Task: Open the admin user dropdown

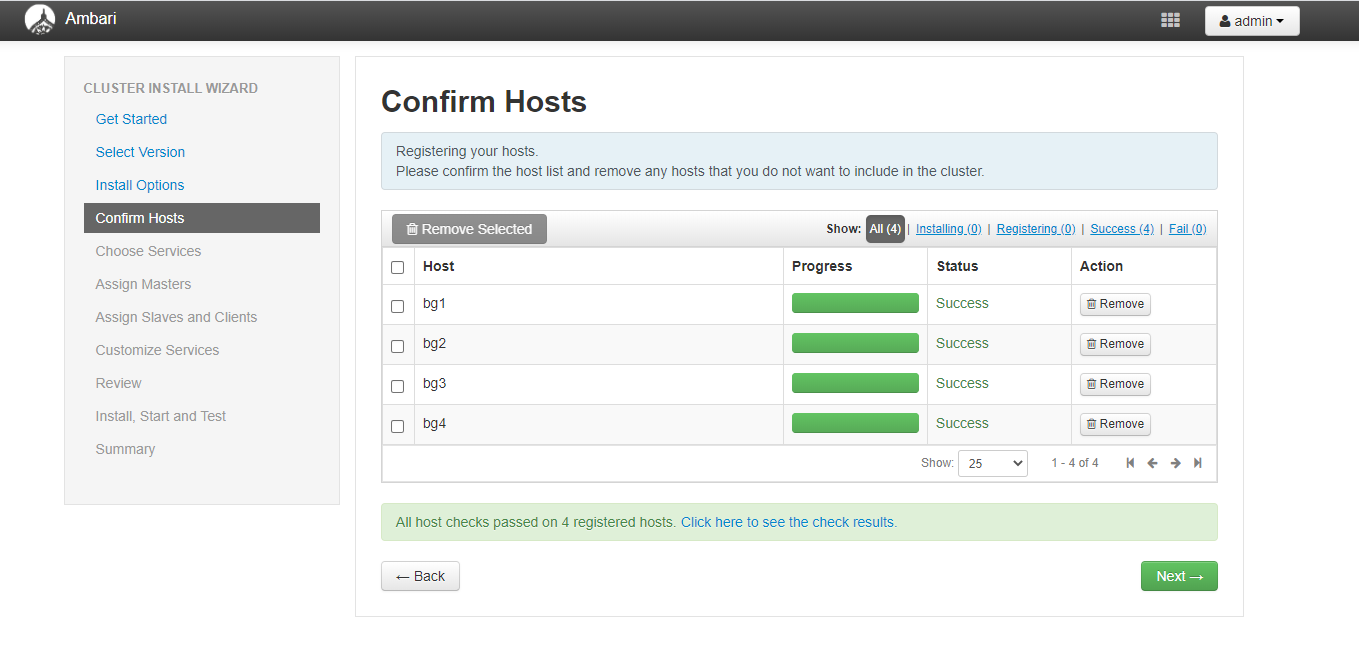Action: [x=1251, y=21]
